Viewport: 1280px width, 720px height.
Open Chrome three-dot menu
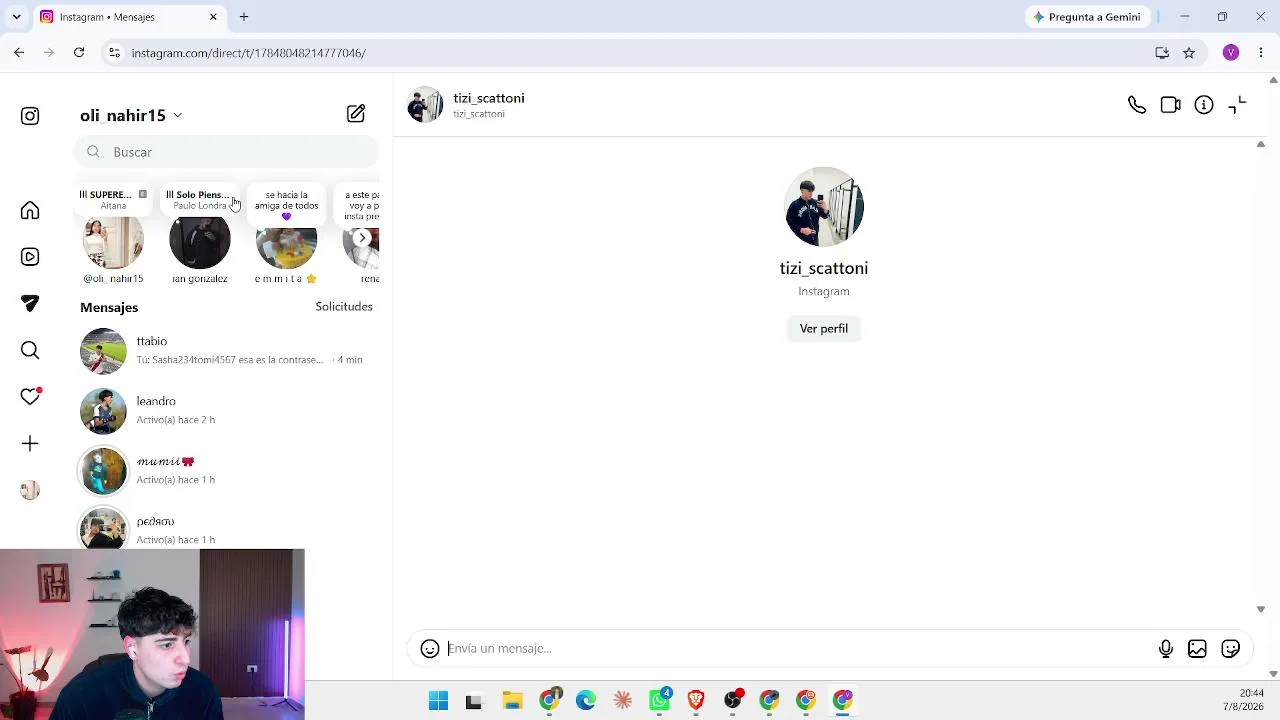click(x=1261, y=53)
